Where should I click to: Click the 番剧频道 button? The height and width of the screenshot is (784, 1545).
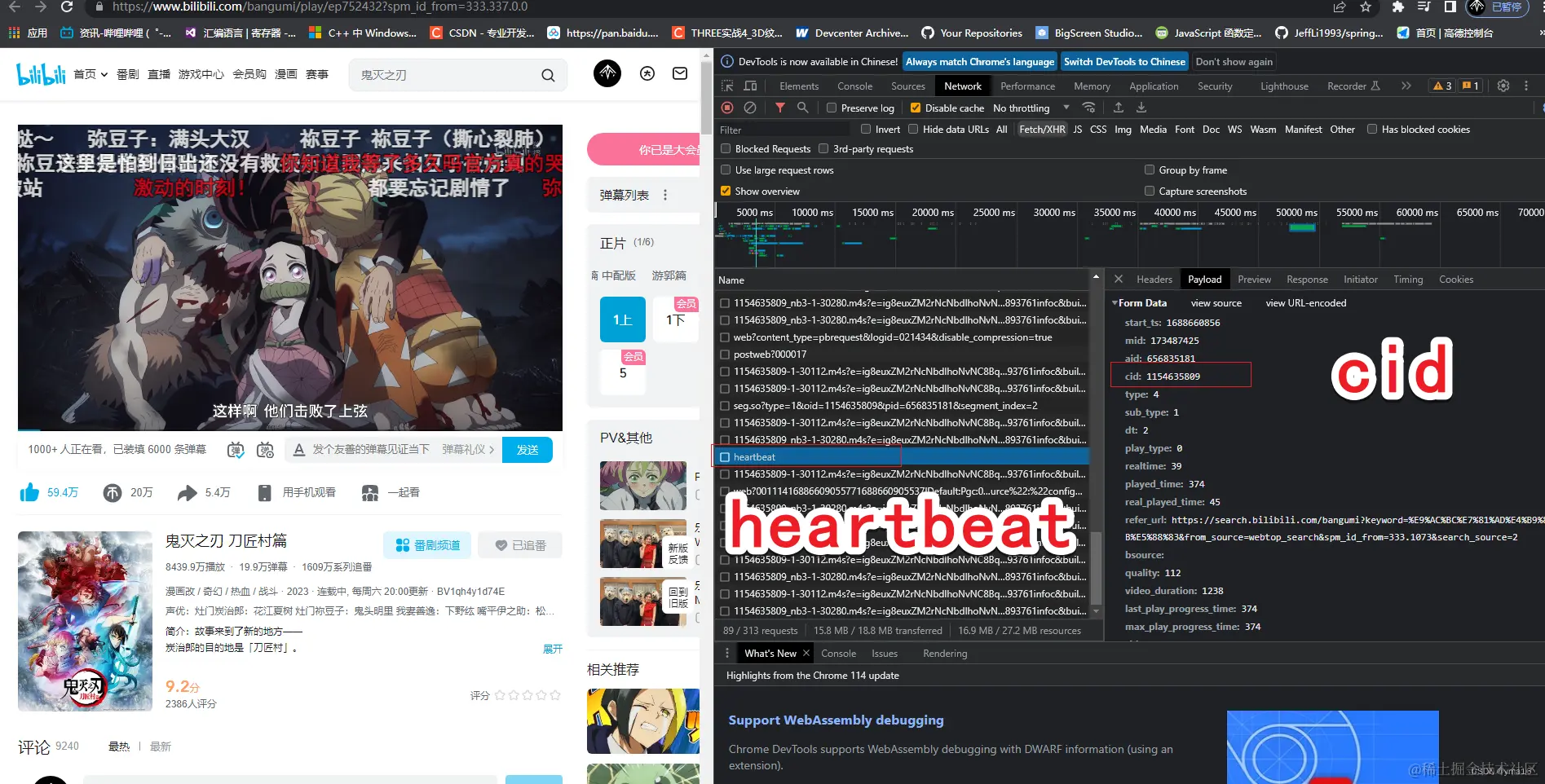[x=427, y=545]
